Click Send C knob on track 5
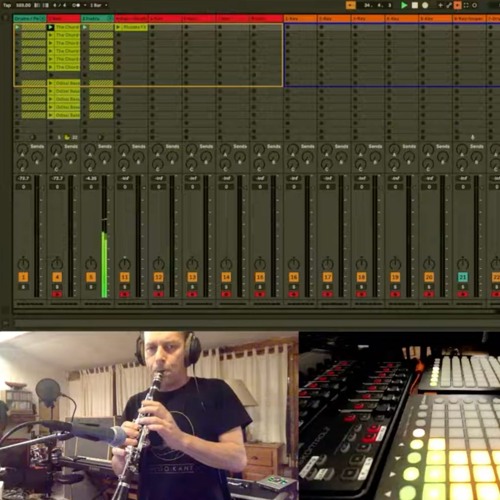The width and height of the screenshot is (500, 500). pyautogui.click(x=90, y=164)
